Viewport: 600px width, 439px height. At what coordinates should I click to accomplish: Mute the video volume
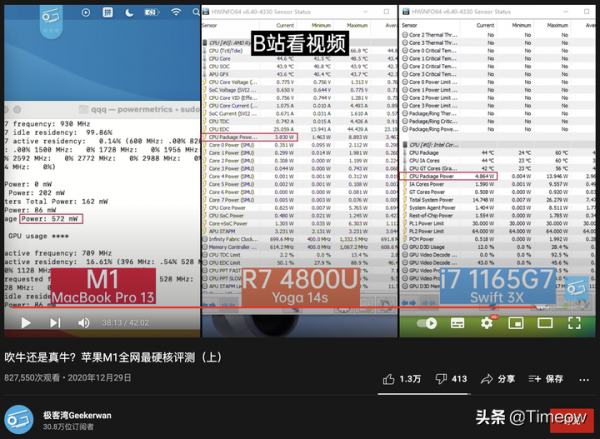pyautogui.click(x=83, y=323)
